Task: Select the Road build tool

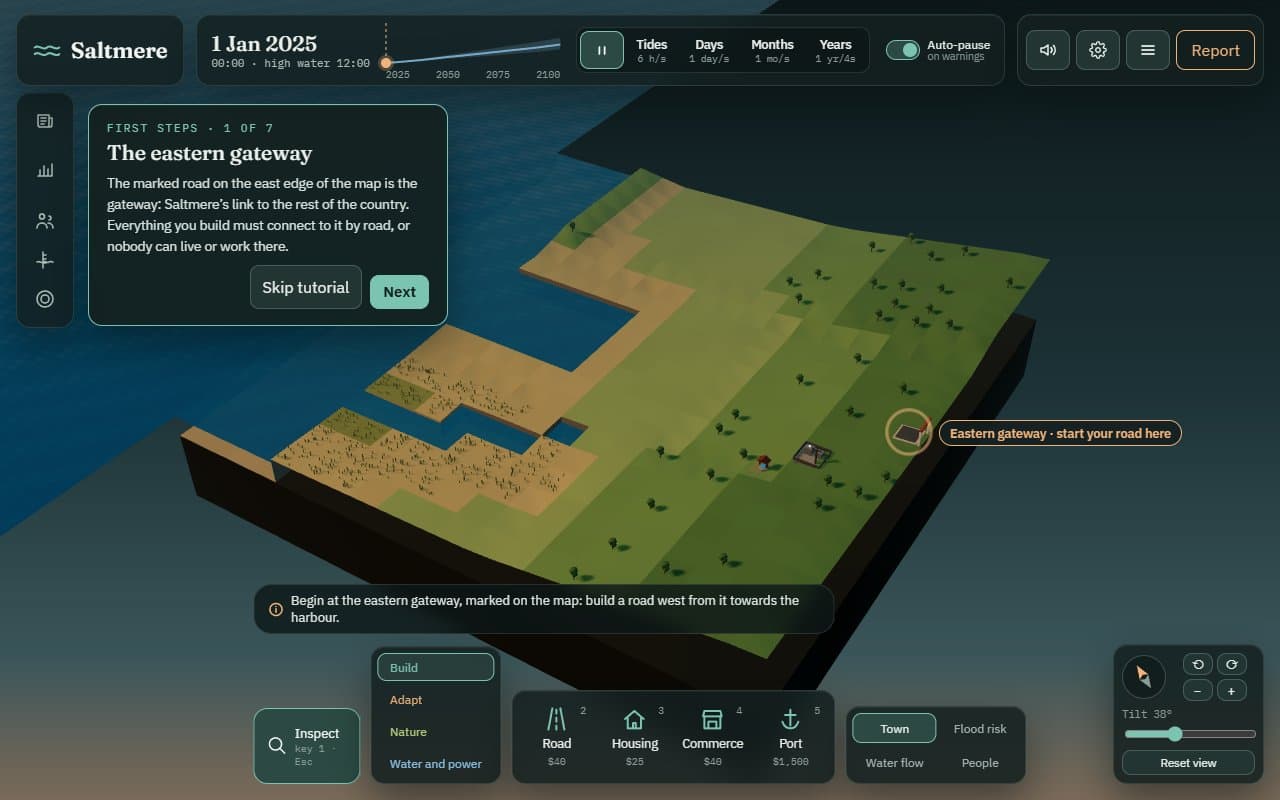Action: 557,736
